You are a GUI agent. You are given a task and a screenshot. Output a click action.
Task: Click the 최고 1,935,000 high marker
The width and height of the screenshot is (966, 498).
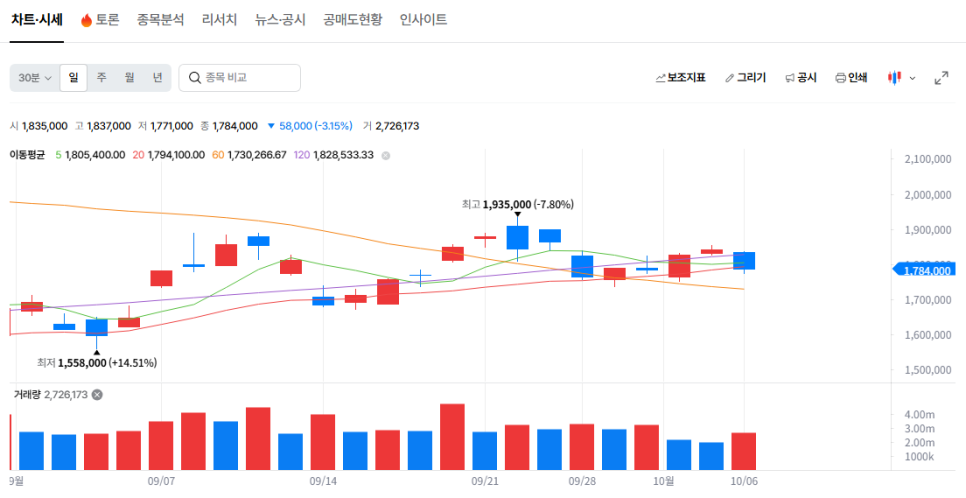pos(518,204)
